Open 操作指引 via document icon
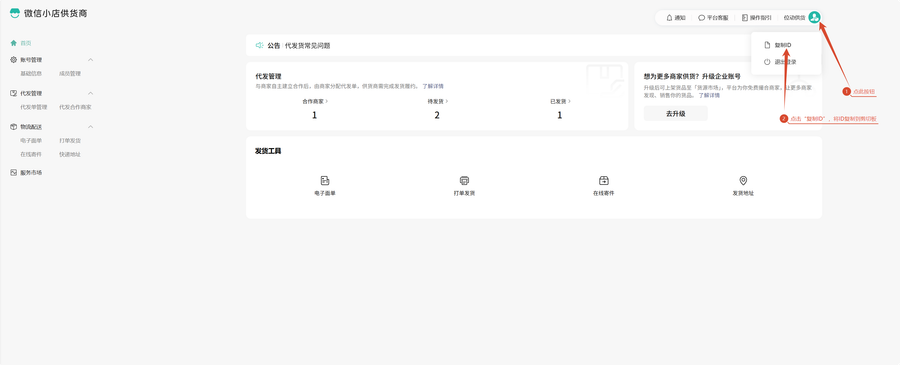Image resolution: width=900 pixels, height=365 pixels. click(x=745, y=18)
